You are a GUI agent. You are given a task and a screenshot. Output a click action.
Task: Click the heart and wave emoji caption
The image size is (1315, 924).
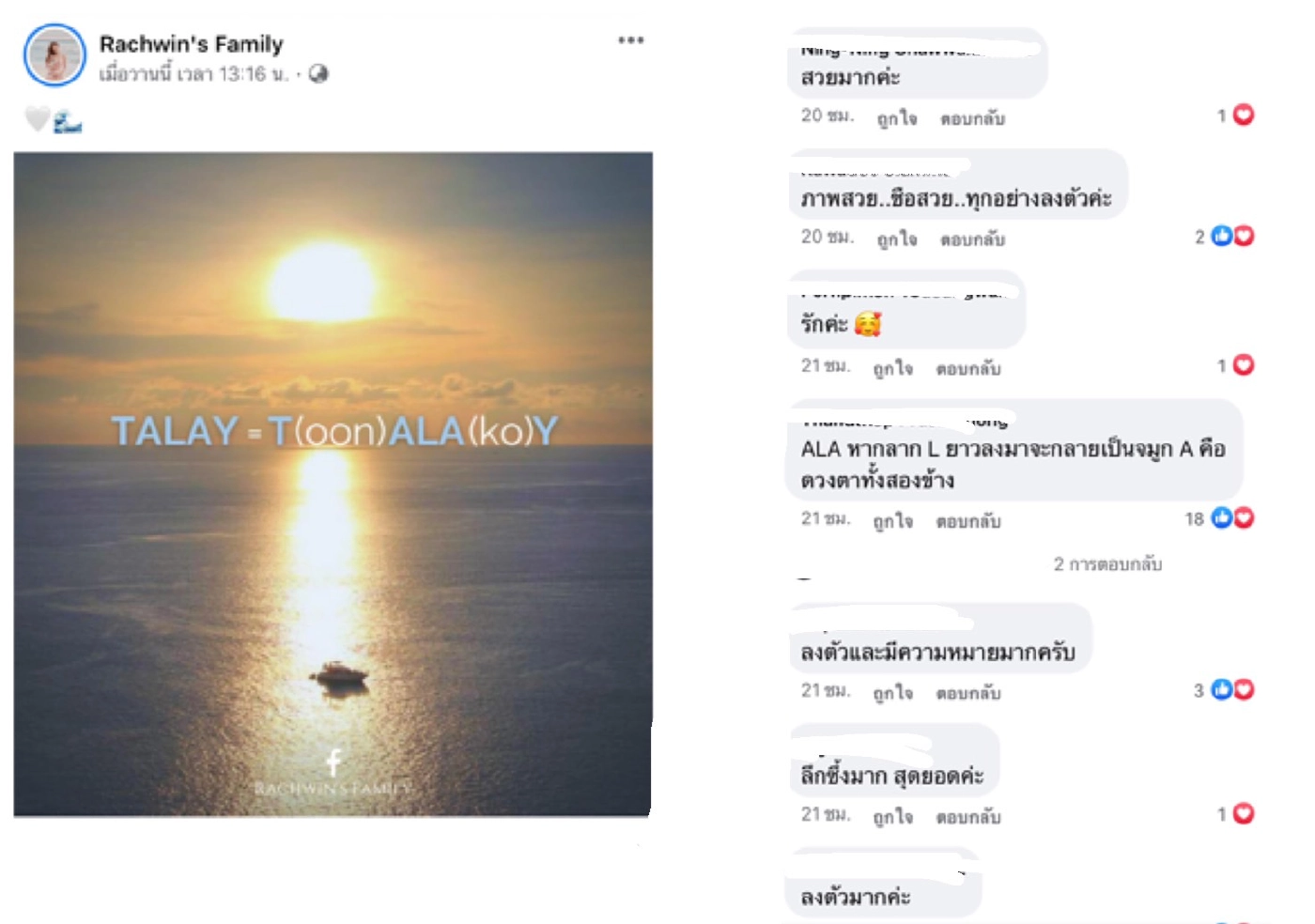pyautogui.click(x=53, y=120)
